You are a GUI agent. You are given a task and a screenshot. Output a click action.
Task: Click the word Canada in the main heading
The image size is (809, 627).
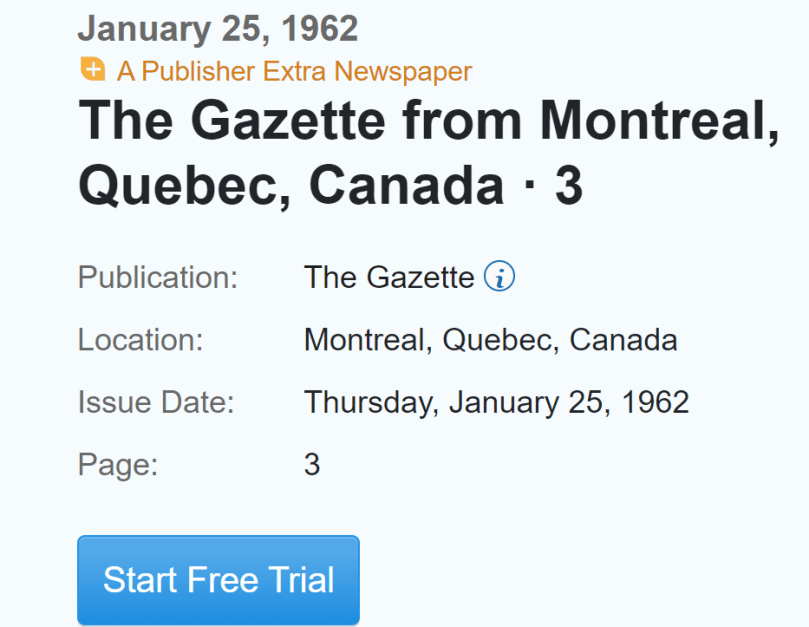[x=406, y=185]
